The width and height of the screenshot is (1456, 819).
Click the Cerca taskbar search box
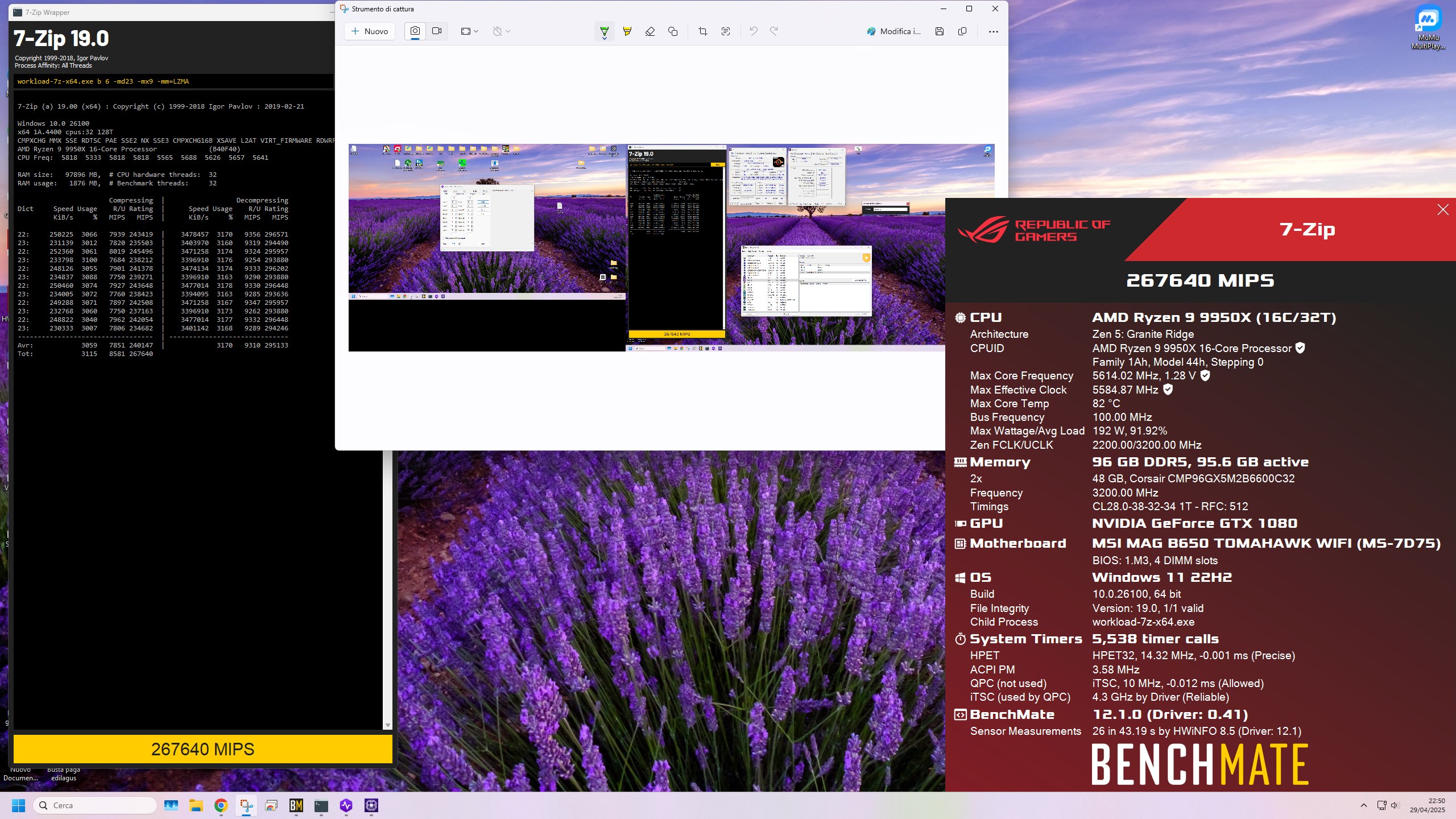95,805
